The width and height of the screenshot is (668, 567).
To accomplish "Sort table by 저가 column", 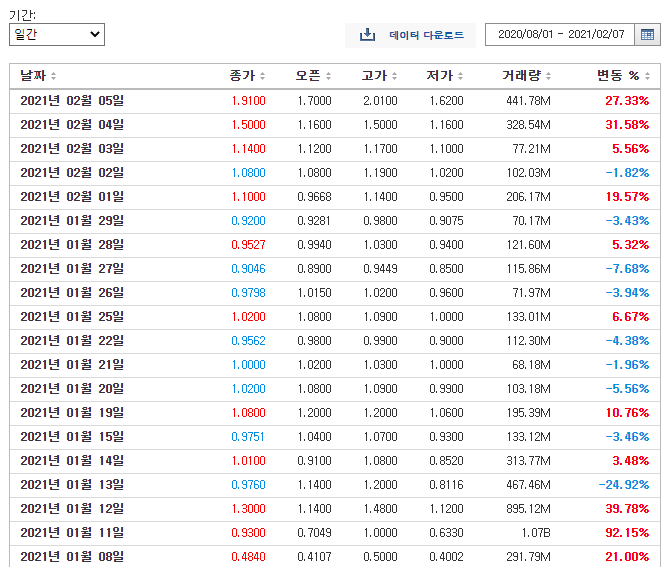I will (x=445, y=76).
